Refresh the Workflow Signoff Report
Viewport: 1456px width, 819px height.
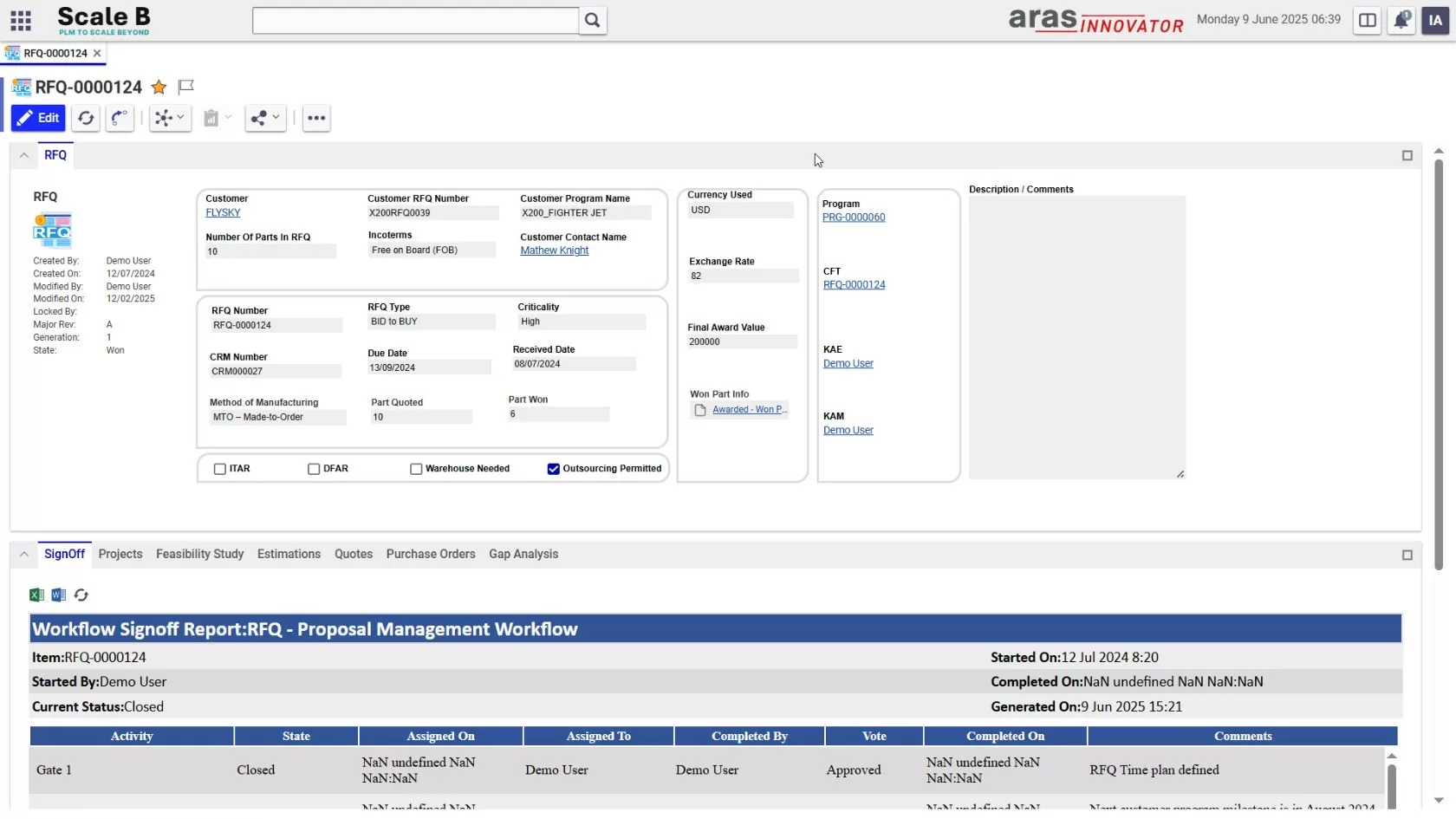81,595
